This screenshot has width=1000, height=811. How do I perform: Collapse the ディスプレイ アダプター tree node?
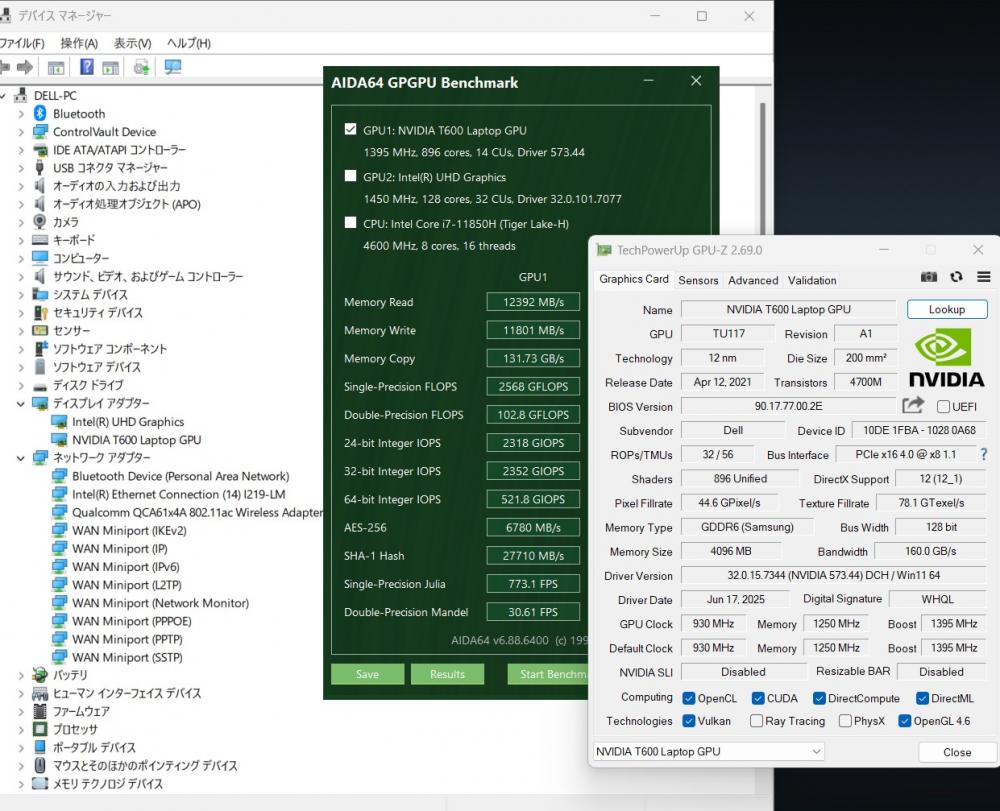click(20, 404)
